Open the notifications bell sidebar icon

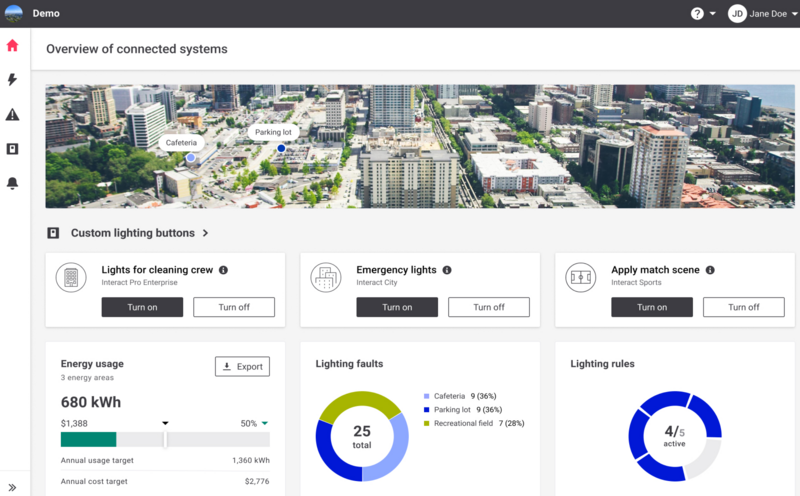coord(13,183)
